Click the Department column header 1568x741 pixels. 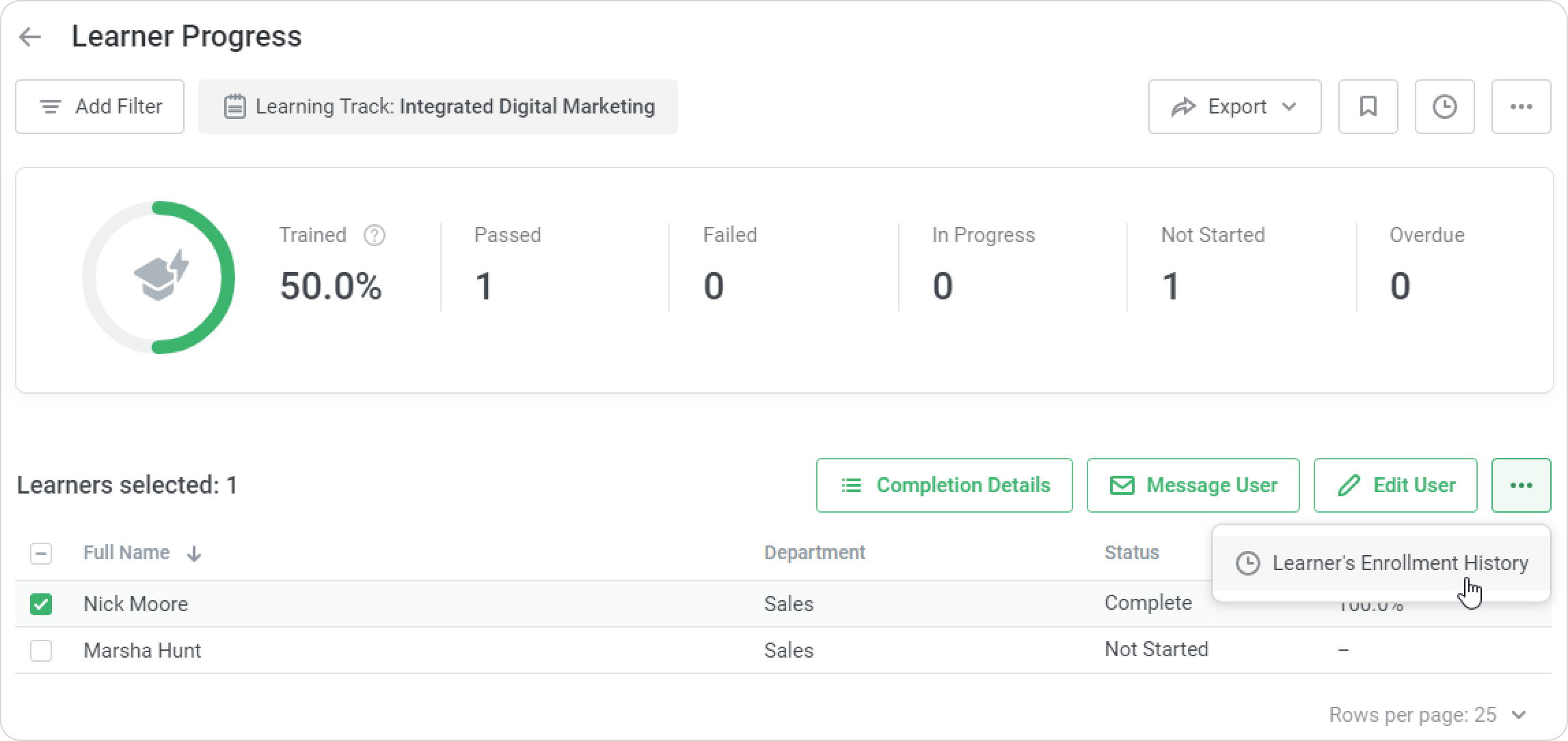814,552
